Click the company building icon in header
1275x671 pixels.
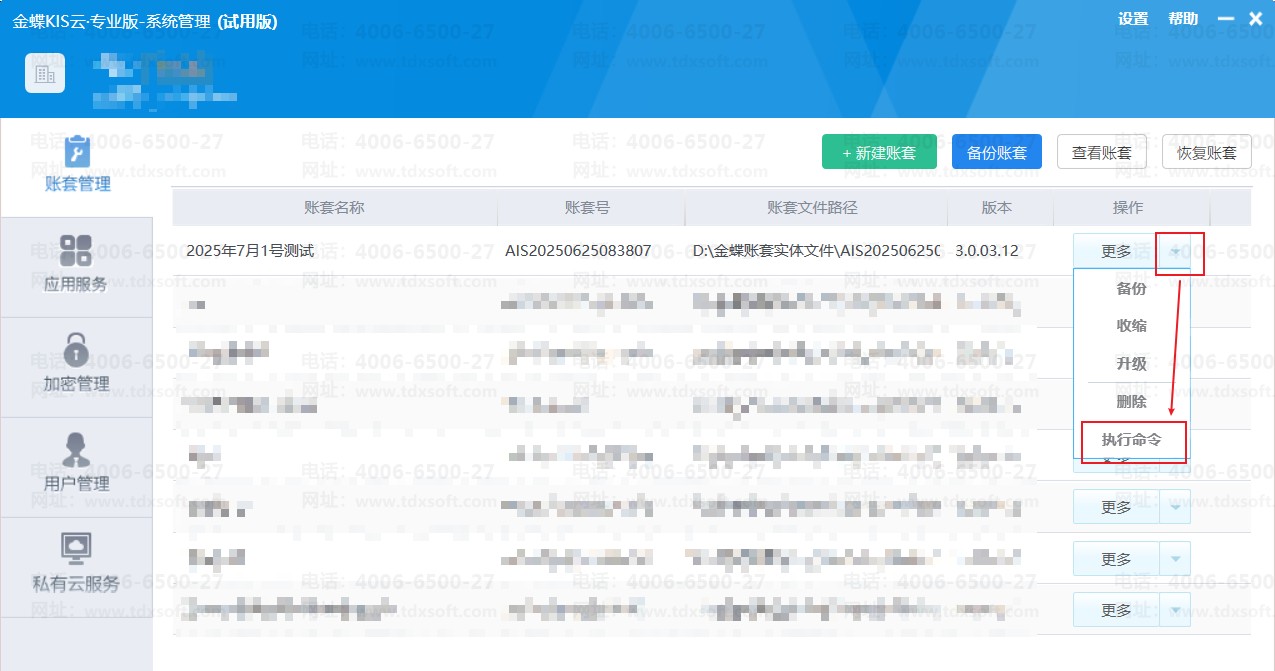pos(45,73)
